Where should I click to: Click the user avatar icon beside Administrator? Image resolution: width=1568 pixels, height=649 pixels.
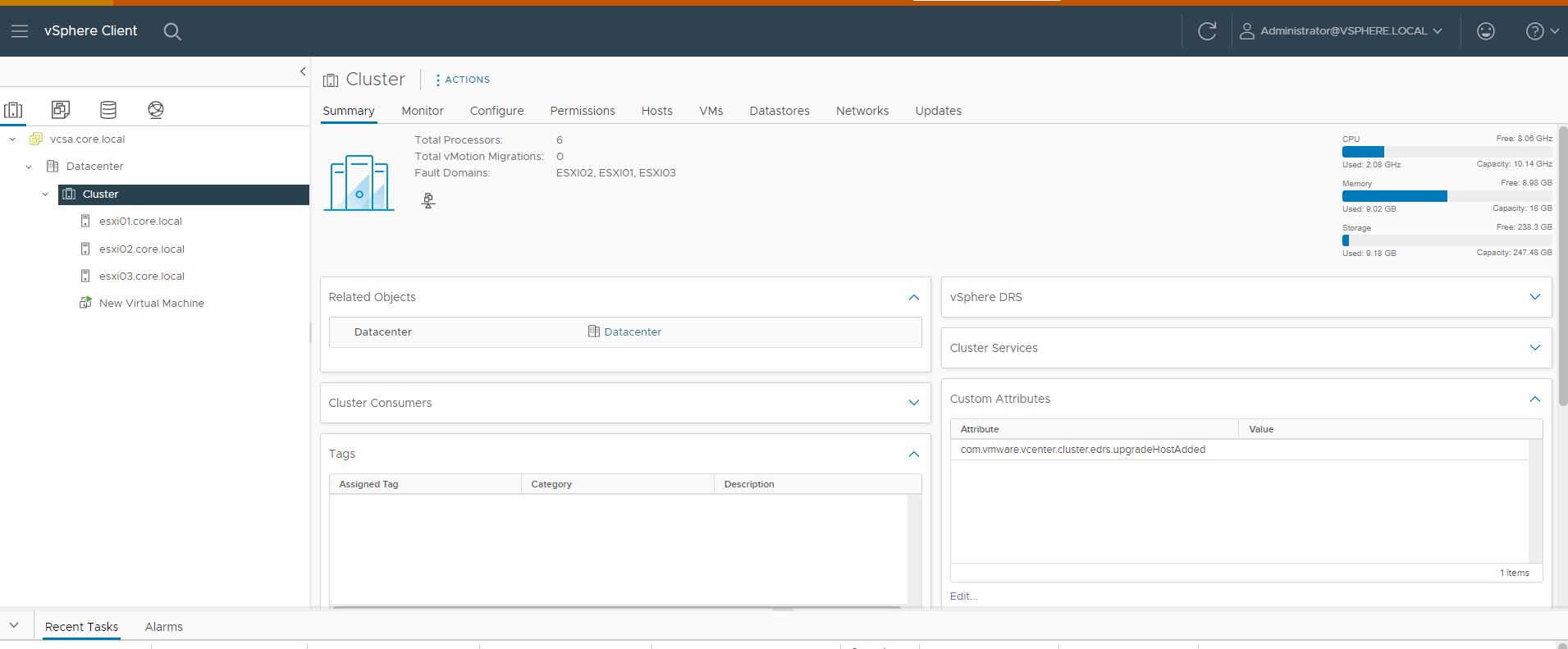[x=1247, y=31]
